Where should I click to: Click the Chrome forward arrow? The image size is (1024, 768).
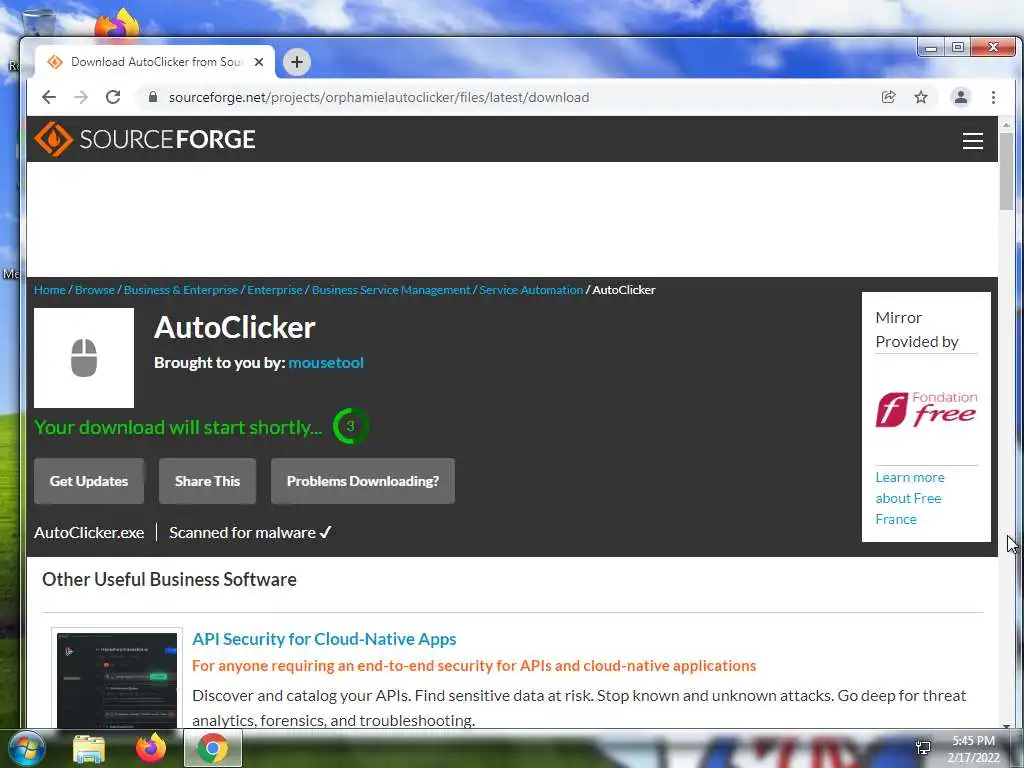(81, 97)
